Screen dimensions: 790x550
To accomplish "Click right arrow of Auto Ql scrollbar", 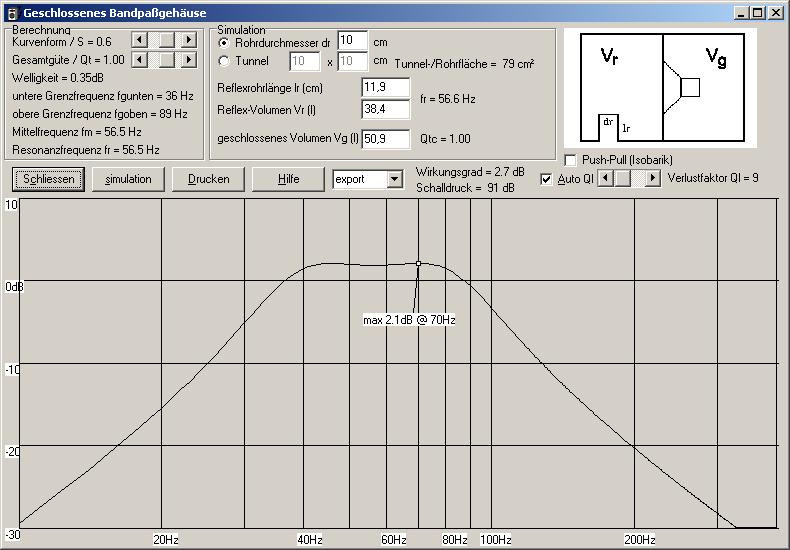I will [x=653, y=178].
